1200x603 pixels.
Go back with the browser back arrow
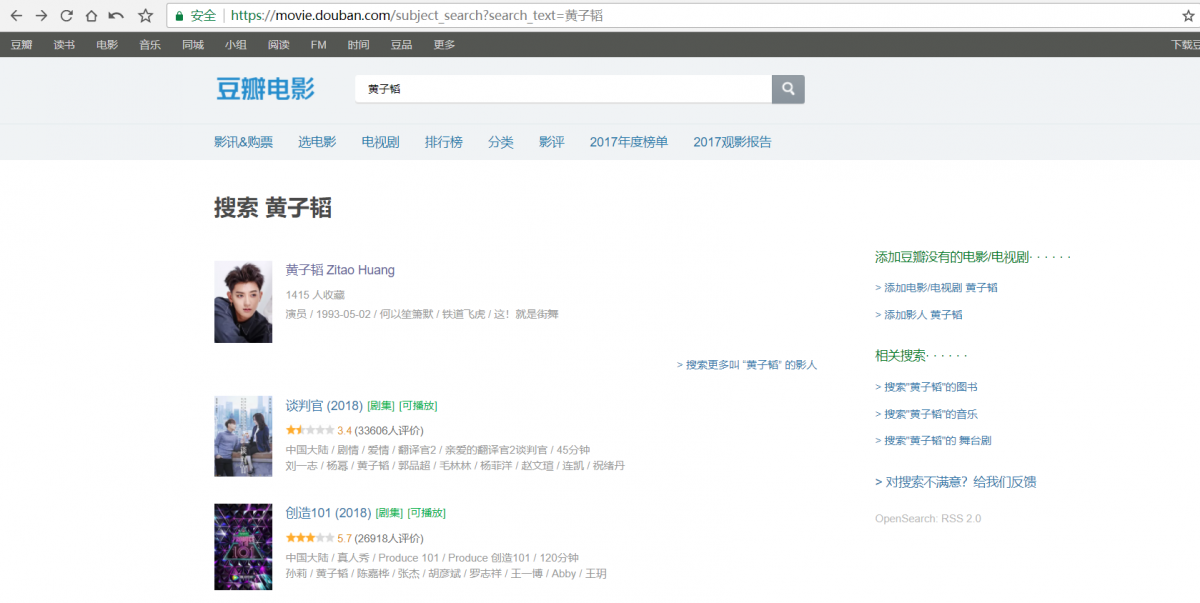coord(16,16)
